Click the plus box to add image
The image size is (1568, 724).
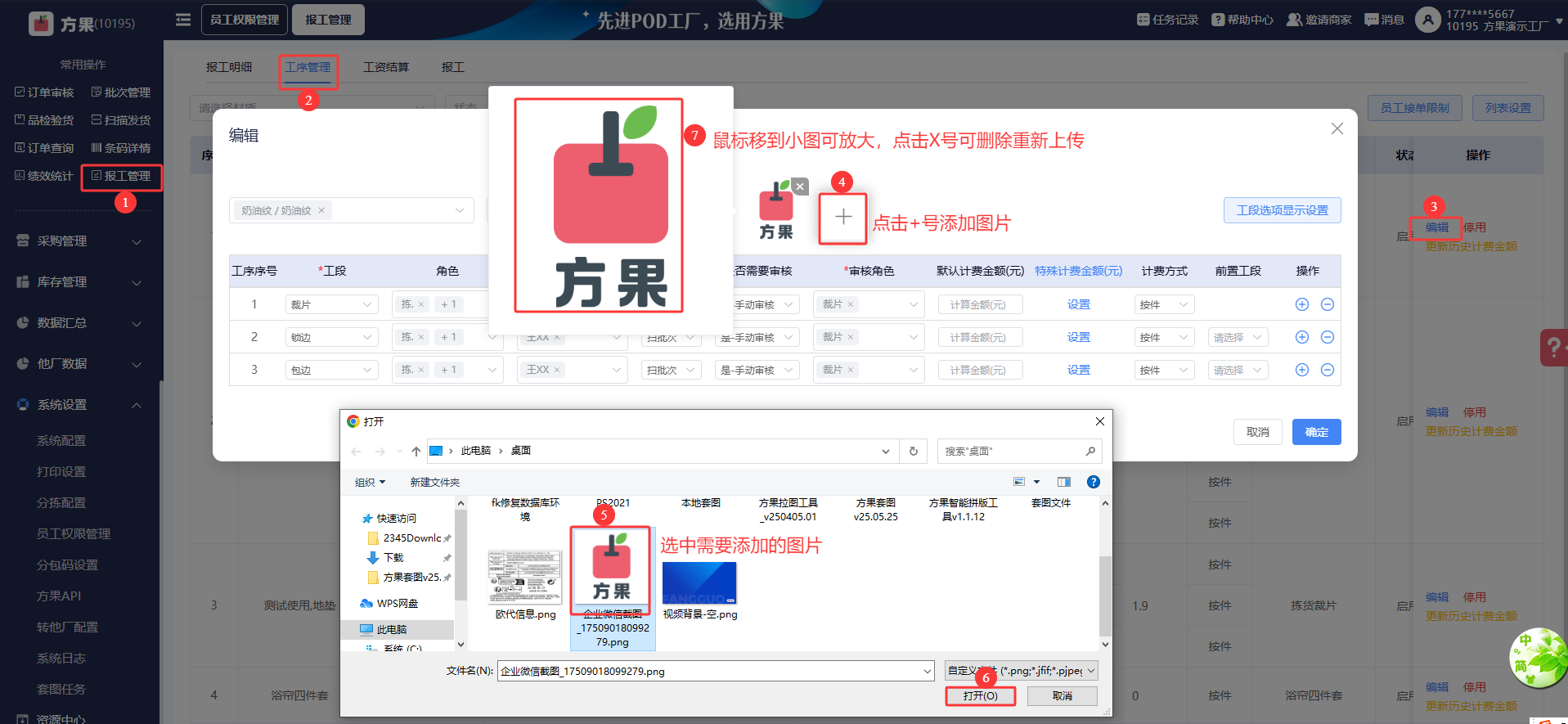[842, 218]
